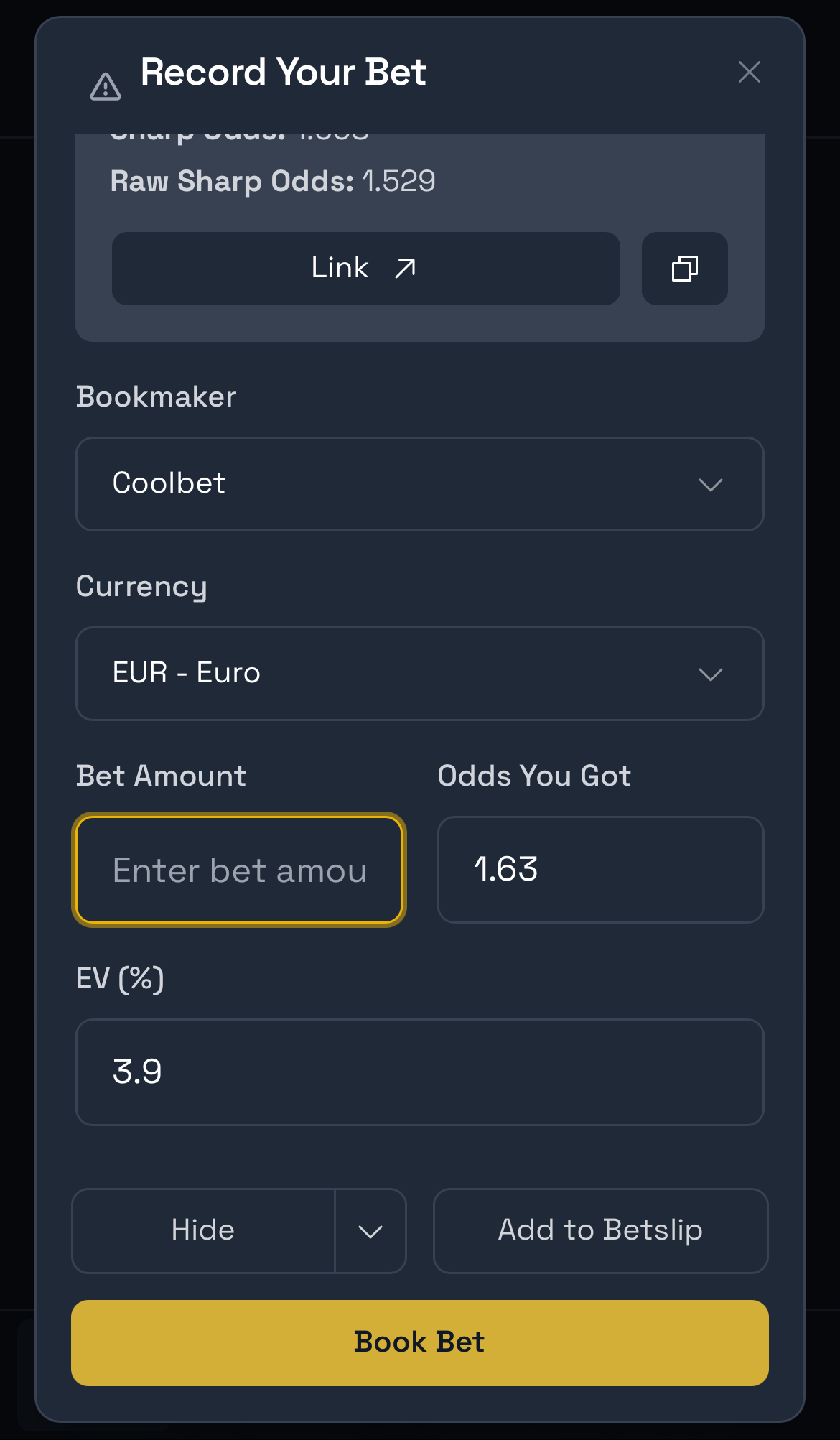Click the external arrow icon on Link
The image size is (840, 1440).
(406, 269)
